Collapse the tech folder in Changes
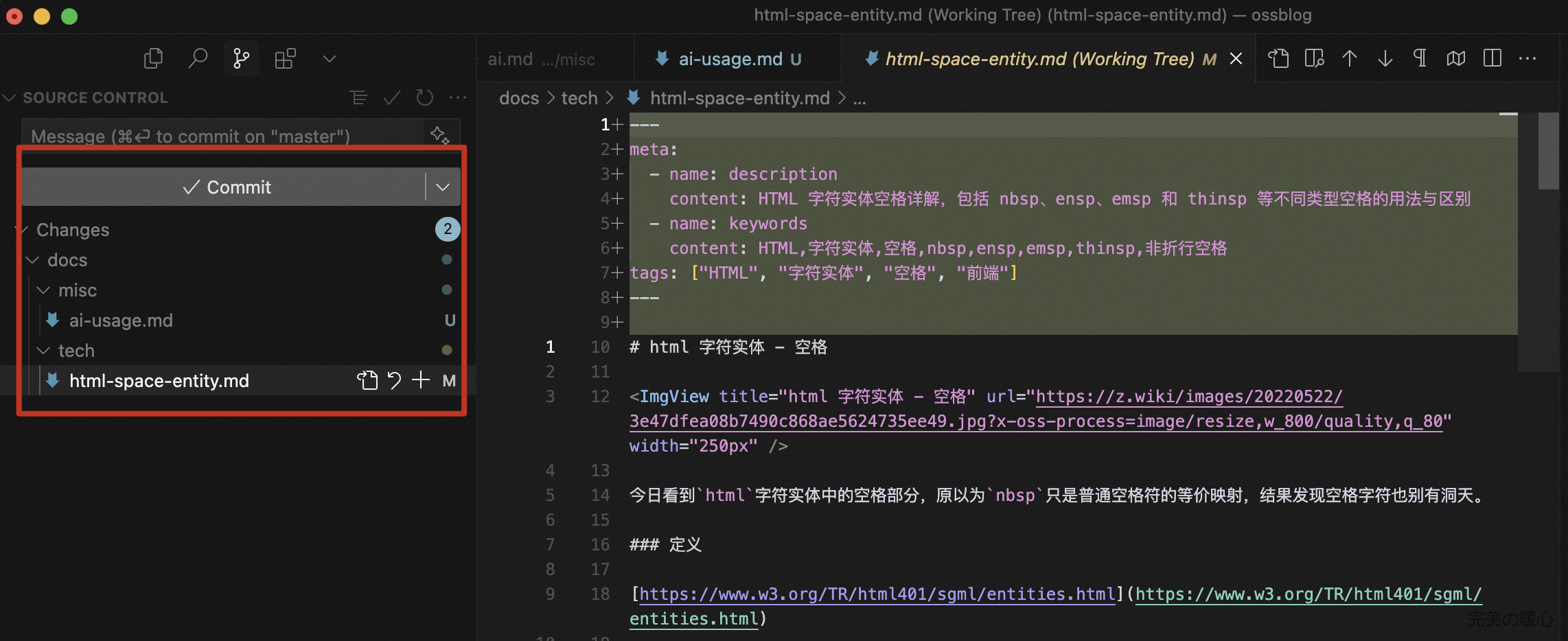The image size is (1568, 641). (43, 350)
